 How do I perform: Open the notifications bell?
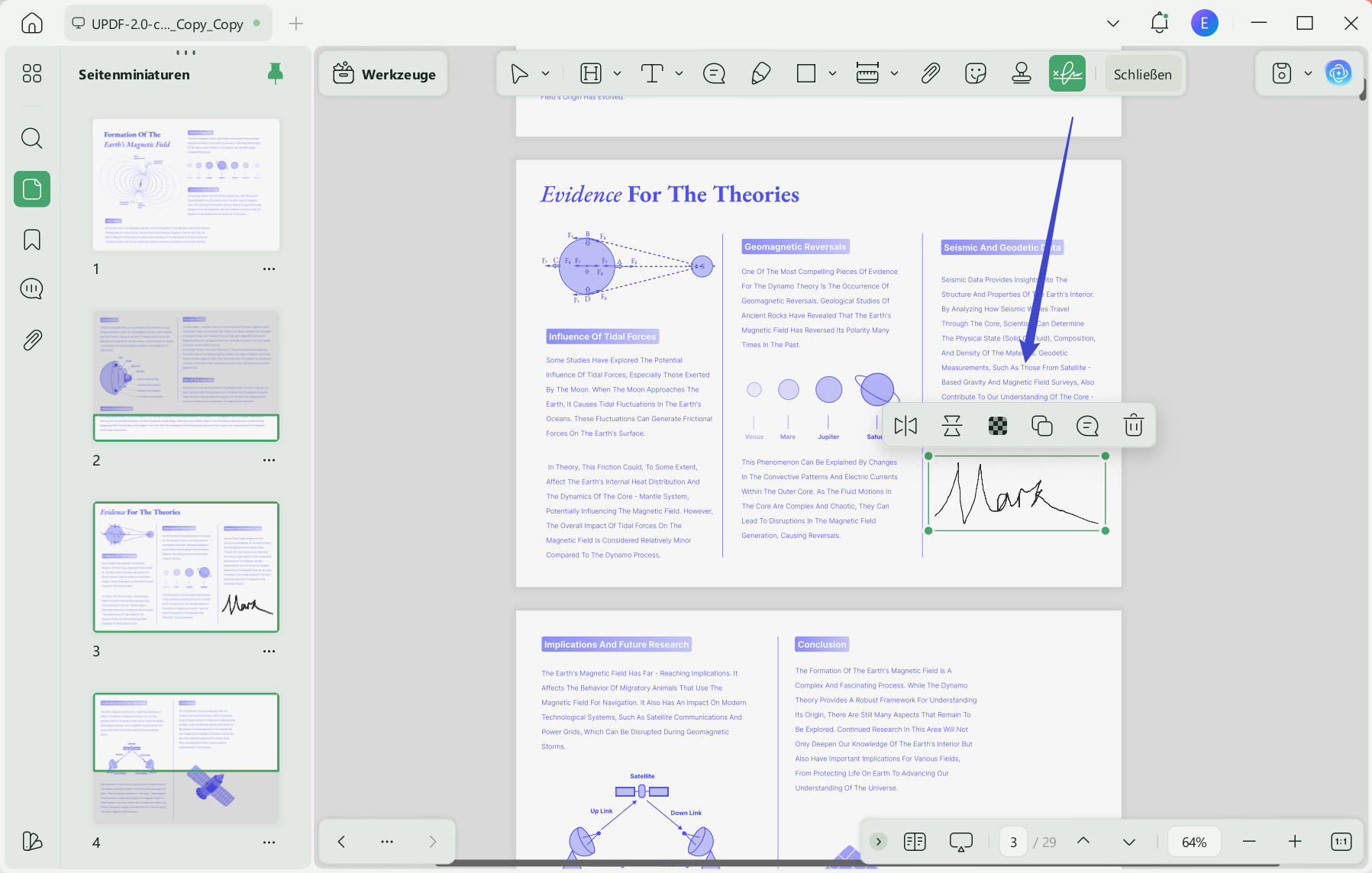[x=1159, y=23]
